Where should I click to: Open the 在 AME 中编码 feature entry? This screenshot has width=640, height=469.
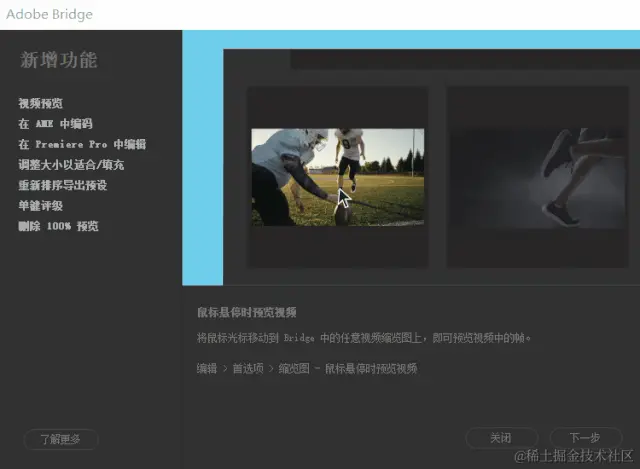click(x=56, y=124)
